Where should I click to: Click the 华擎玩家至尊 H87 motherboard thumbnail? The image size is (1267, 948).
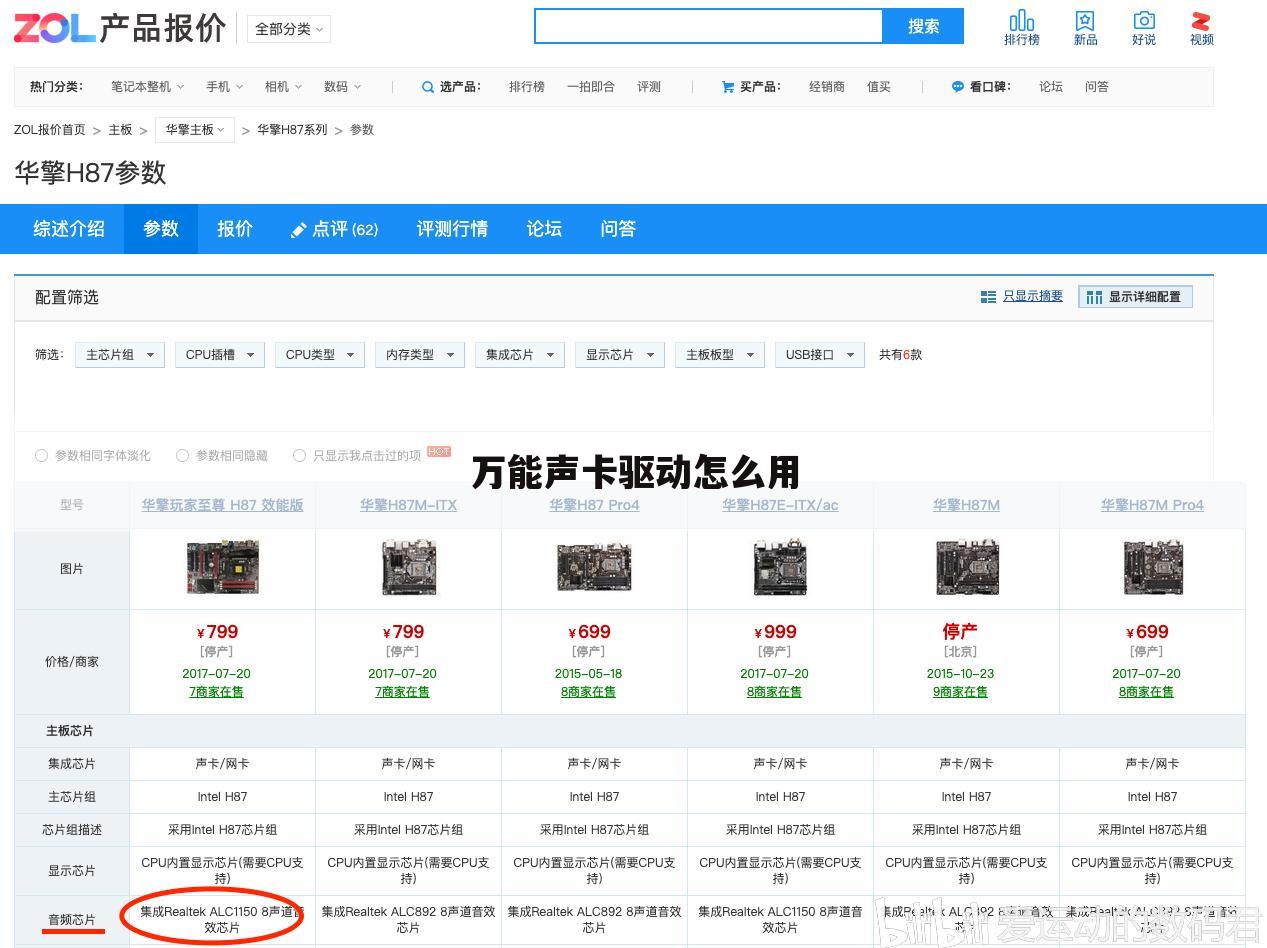click(222, 568)
